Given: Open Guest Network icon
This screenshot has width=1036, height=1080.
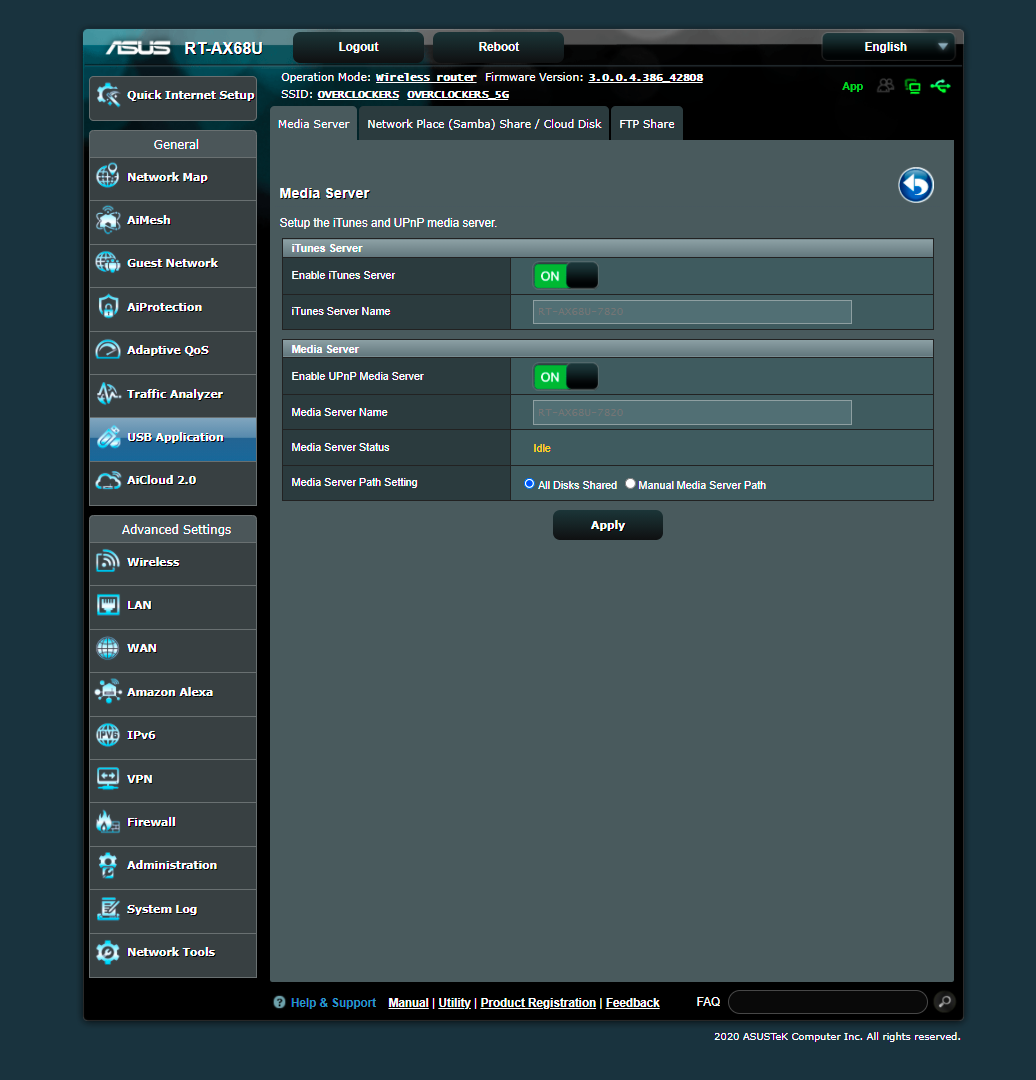Looking at the screenshot, I should pos(107,262).
